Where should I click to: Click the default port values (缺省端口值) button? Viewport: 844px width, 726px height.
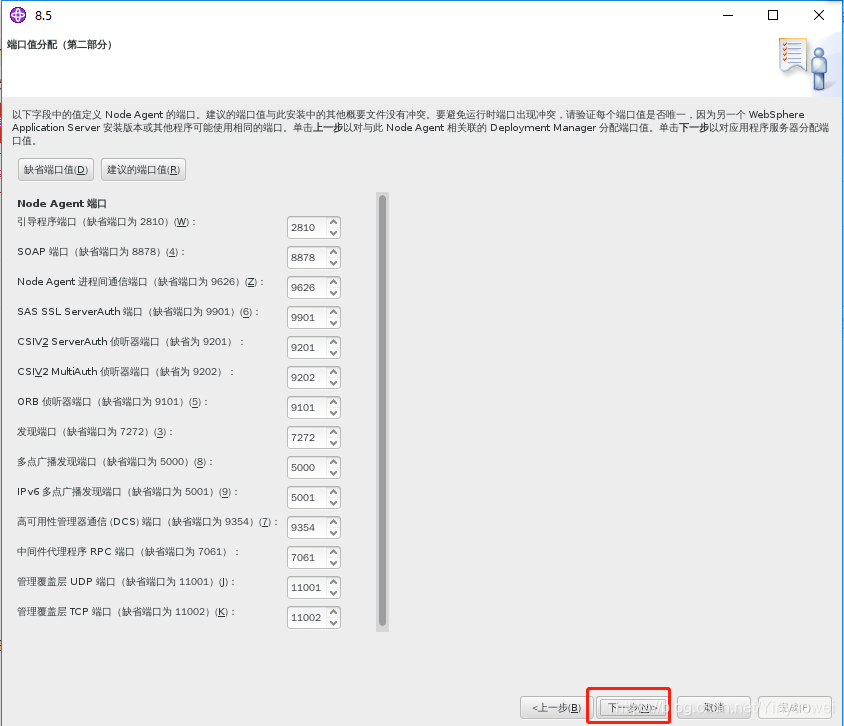(56, 170)
